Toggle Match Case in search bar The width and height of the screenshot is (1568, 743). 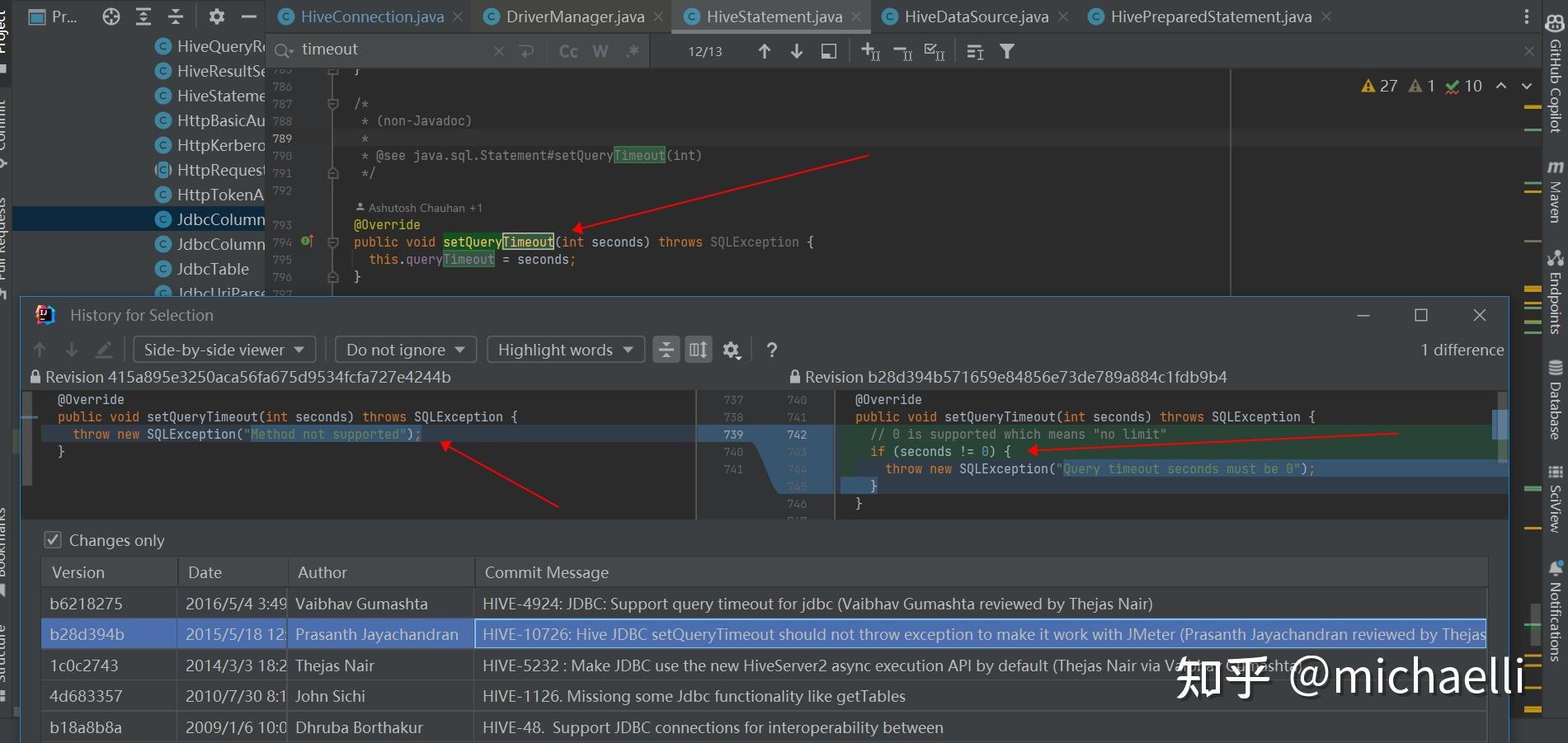[568, 51]
